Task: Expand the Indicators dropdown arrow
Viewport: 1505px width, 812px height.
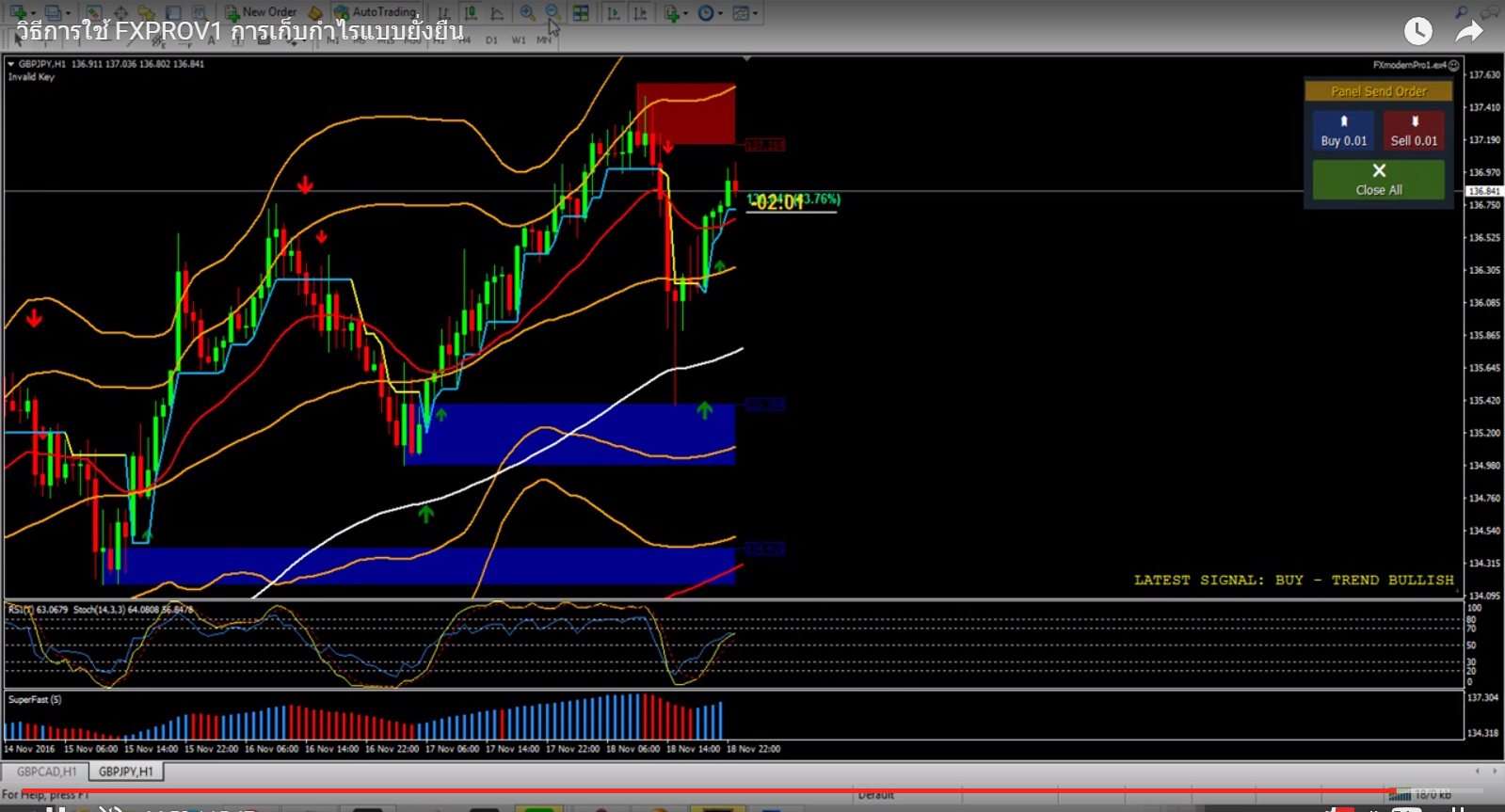Action: coord(685,13)
